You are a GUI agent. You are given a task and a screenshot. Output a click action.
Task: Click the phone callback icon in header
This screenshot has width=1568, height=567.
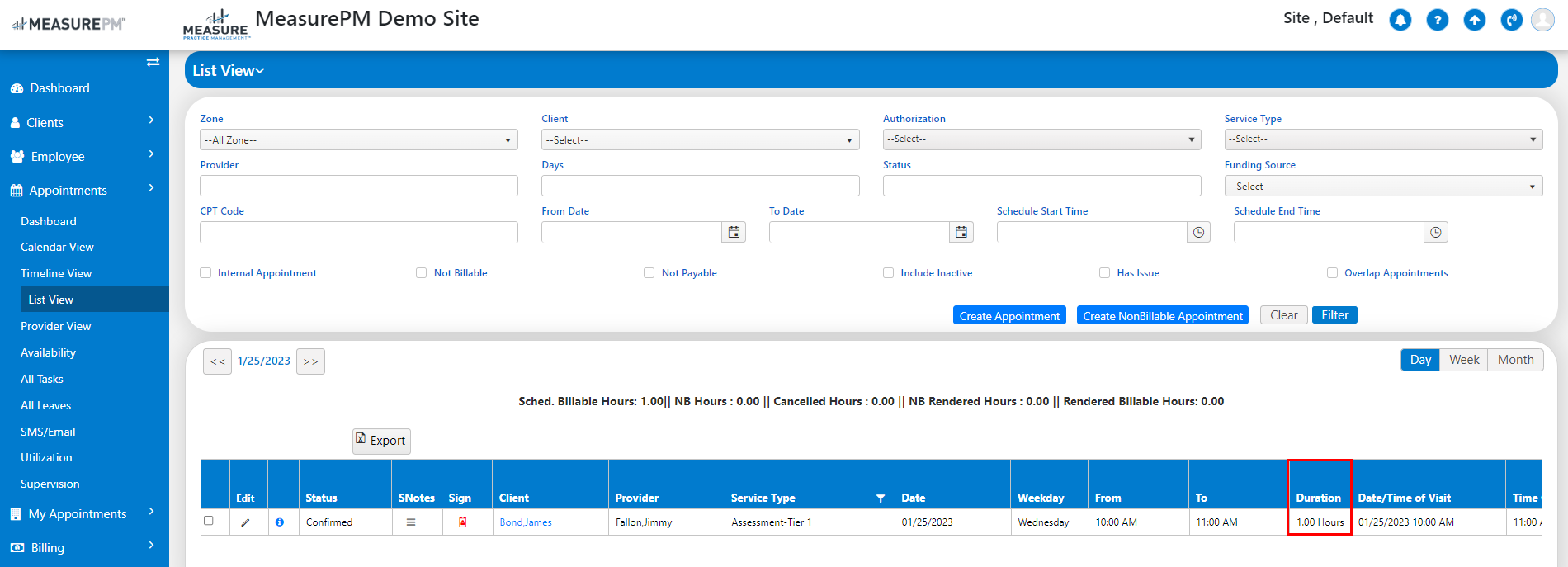tap(1512, 20)
